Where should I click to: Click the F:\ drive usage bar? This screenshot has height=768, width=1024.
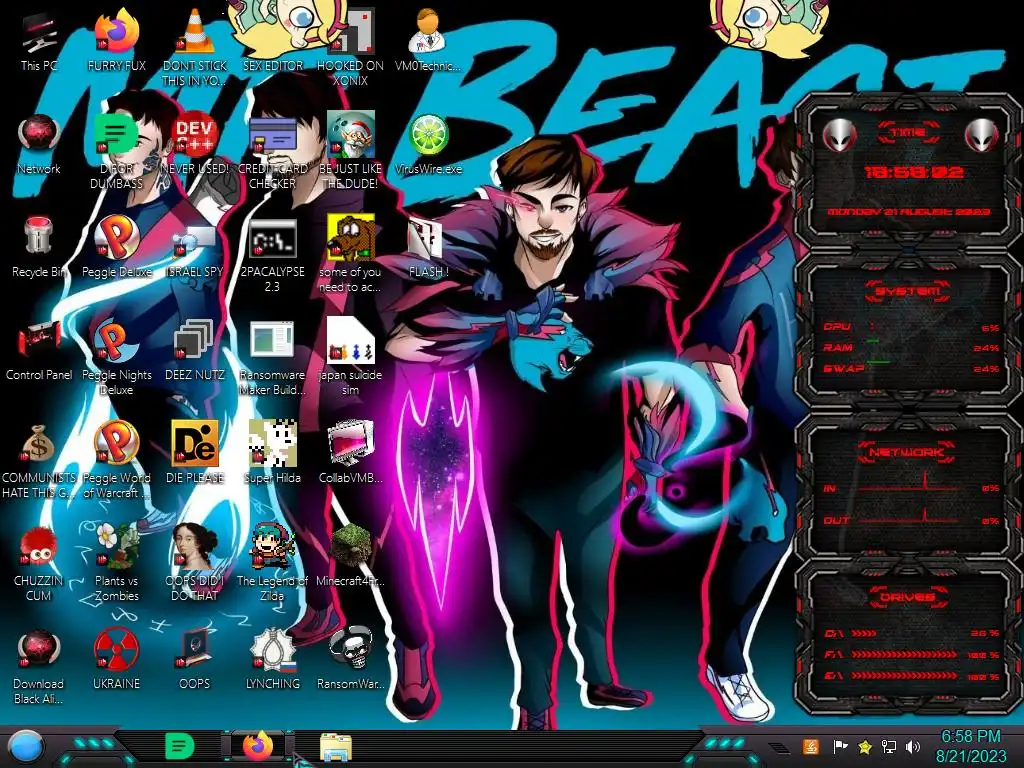[x=904, y=654]
